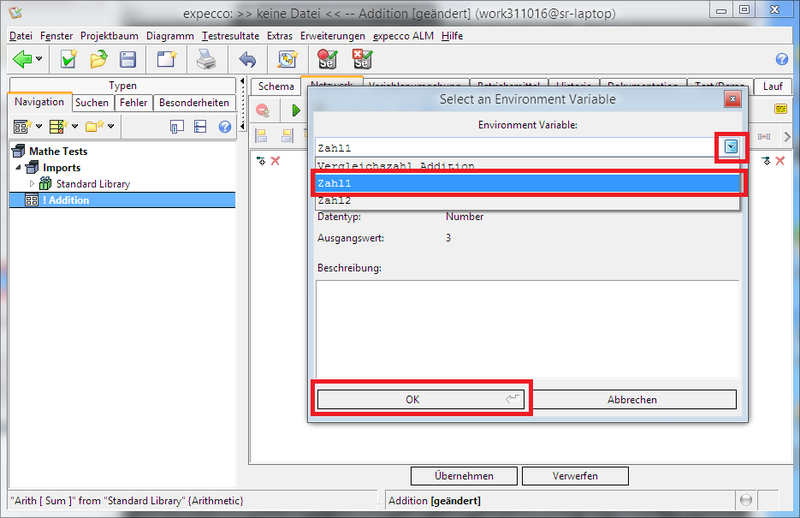800x518 pixels.
Task: Open the Projektbaum menu
Action: [109, 36]
